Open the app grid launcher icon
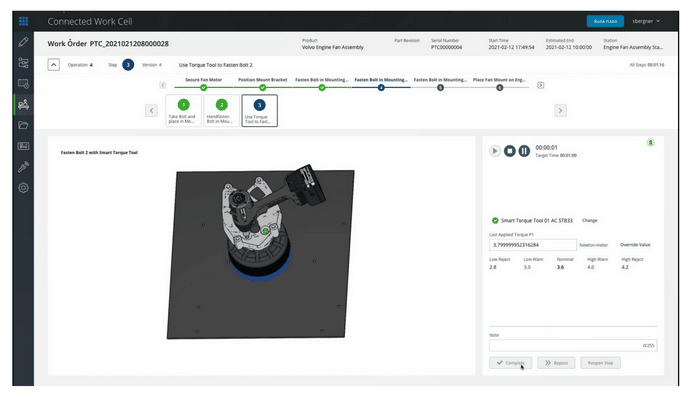The width and height of the screenshot is (692, 399). tap(23, 21)
